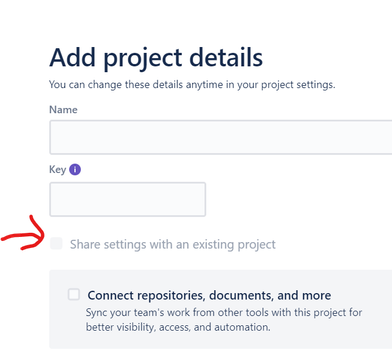This screenshot has height=363, width=392.
Task: Select the project Key input box
Action: (x=128, y=199)
